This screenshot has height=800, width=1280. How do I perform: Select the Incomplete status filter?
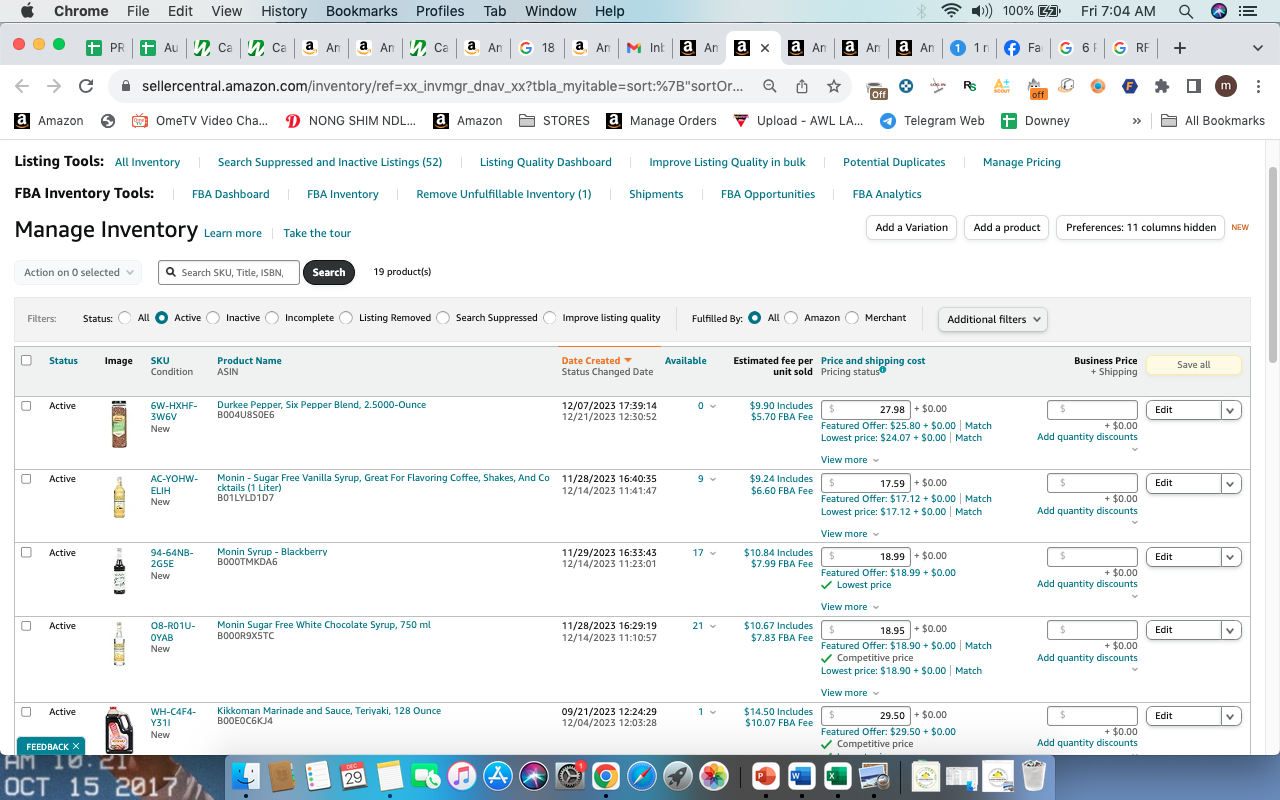pos(271,318)
